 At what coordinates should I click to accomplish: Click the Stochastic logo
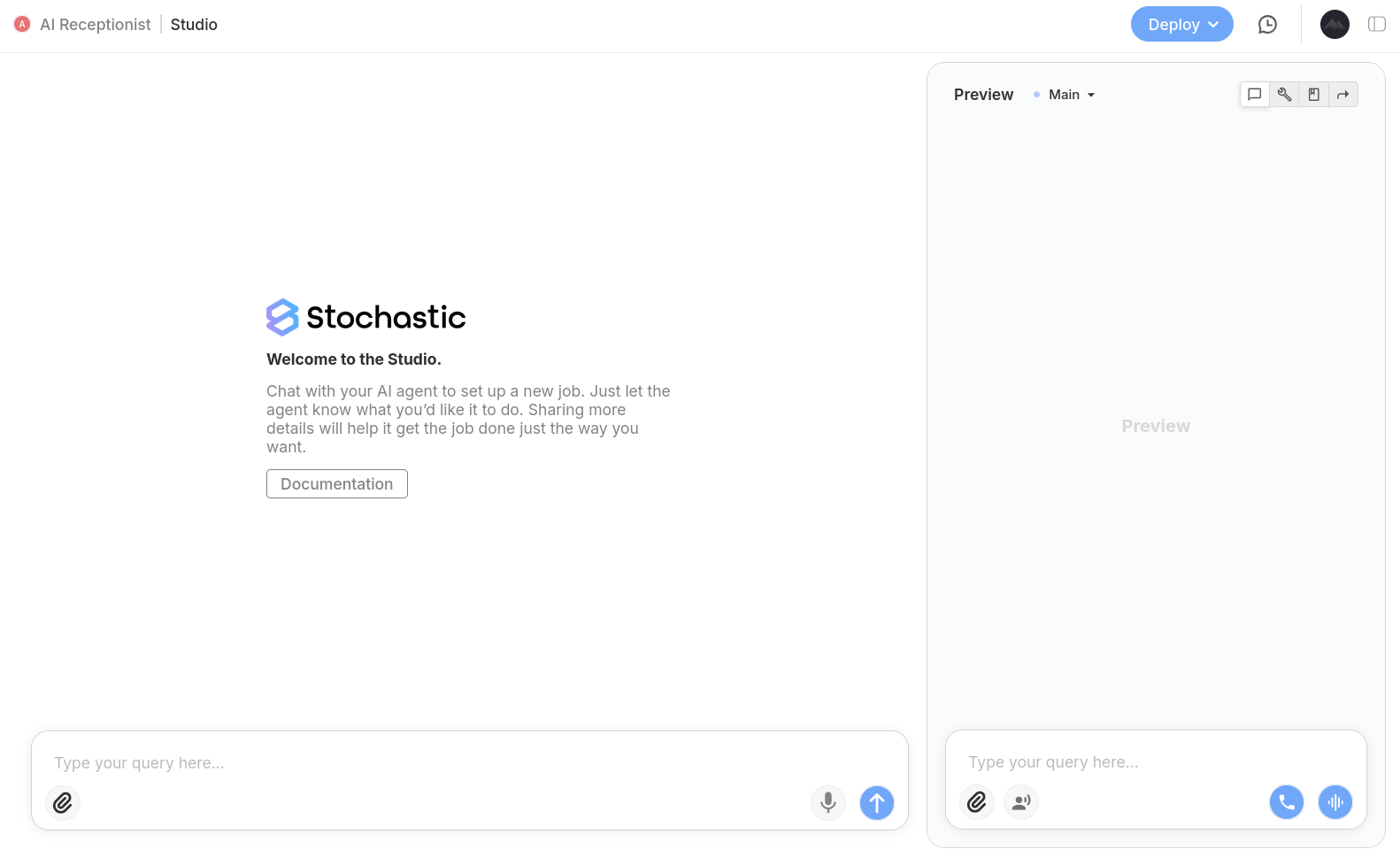tap(366, 317)
